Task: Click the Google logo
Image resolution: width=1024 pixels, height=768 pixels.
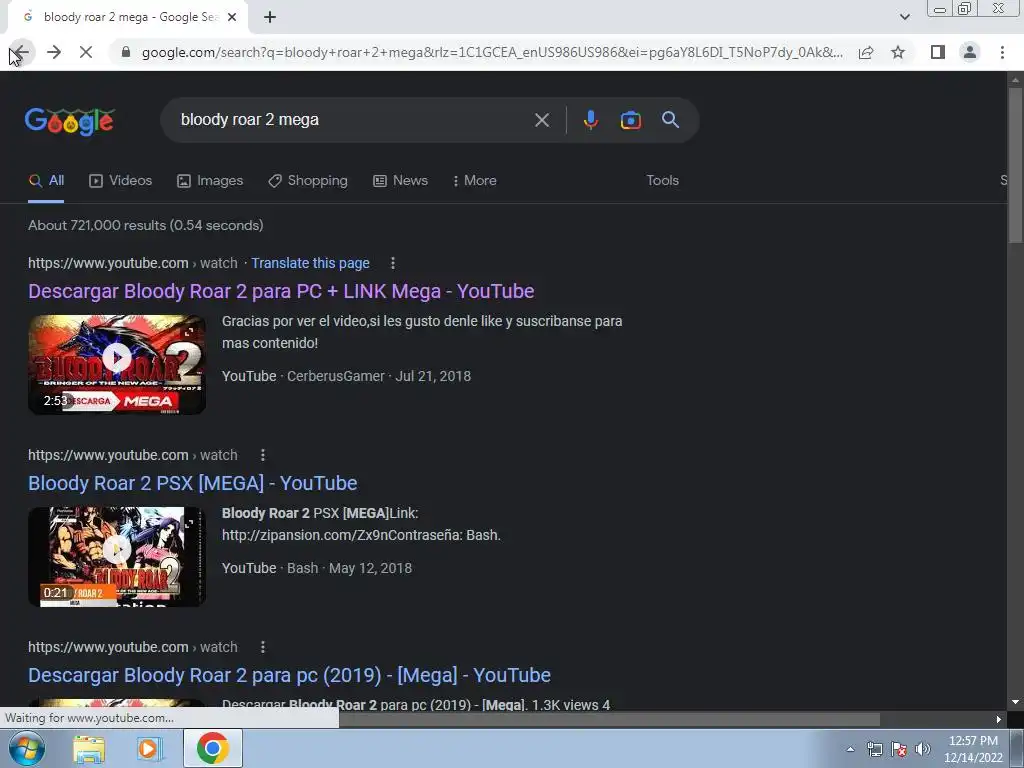Action: coord(70,121)
